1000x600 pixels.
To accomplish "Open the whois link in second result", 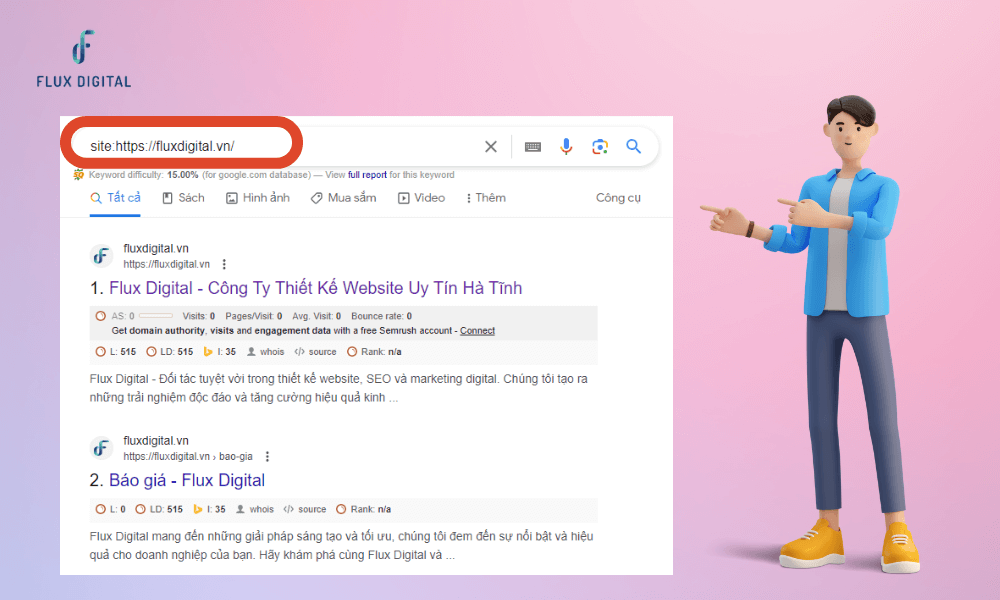I will click(255, 509).
